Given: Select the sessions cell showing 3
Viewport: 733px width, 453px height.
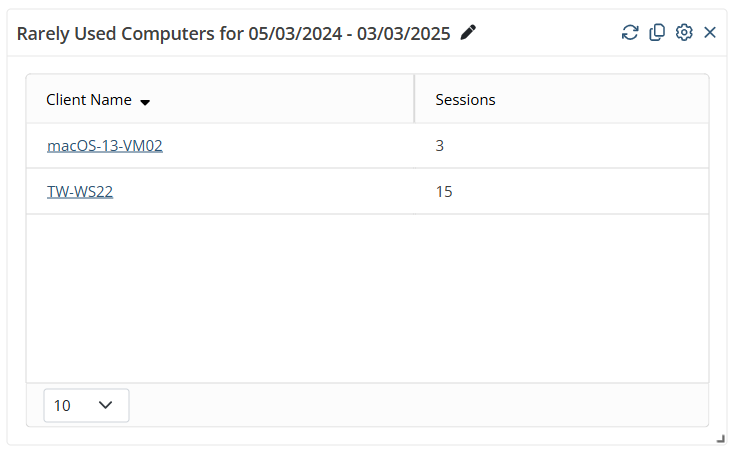Looking at the screenshot, I should [440, 146].
